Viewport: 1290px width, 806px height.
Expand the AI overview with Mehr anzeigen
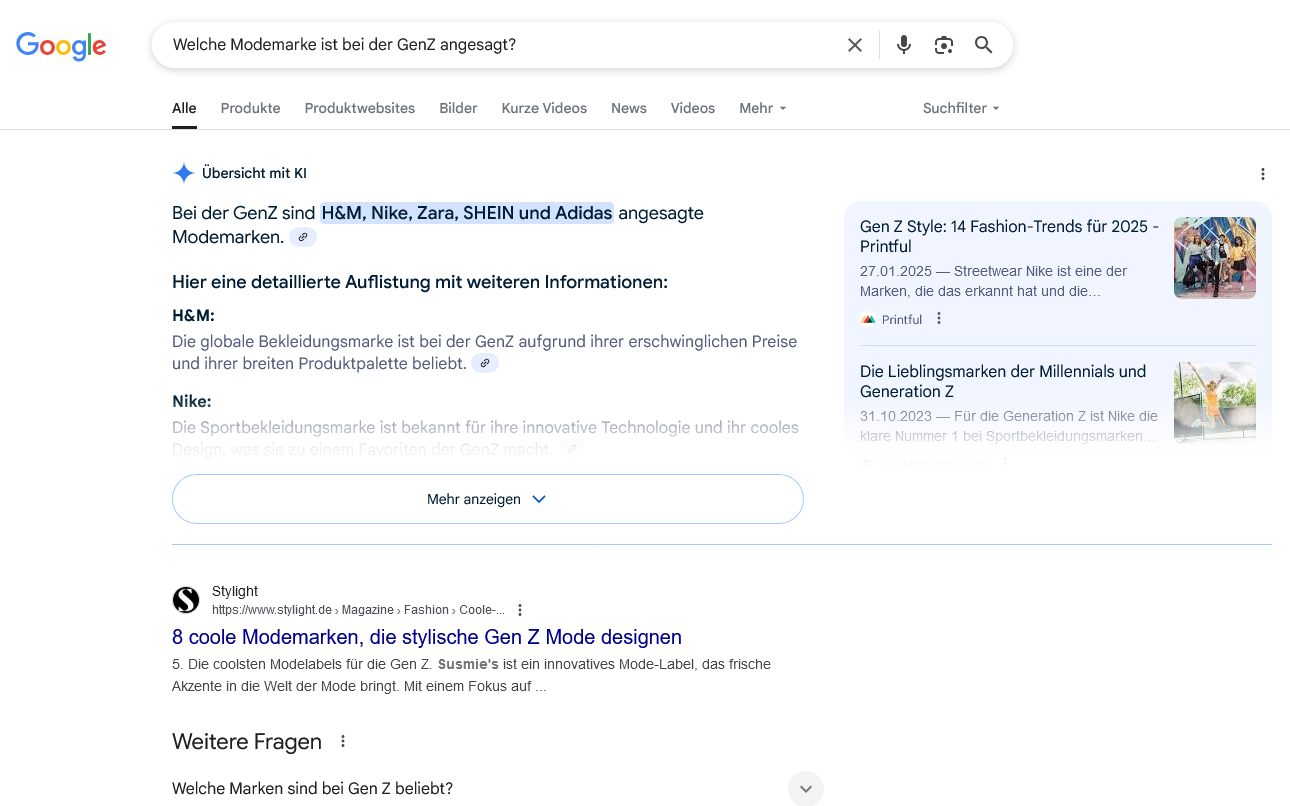488,499
